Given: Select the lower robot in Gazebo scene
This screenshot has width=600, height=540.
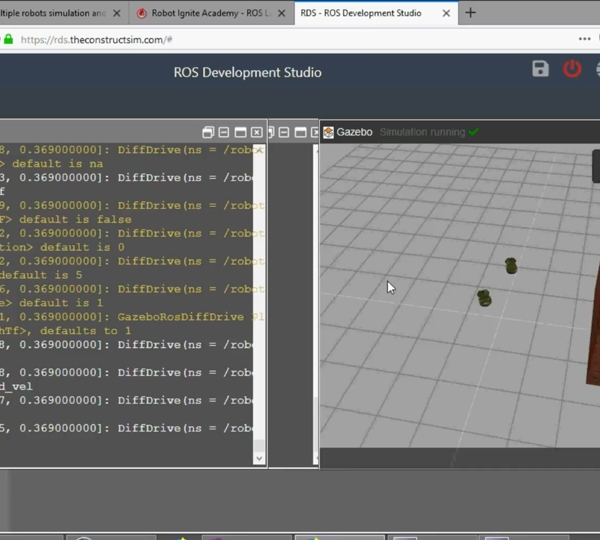Looking at the screenshot, I should (x=484, y=298).
